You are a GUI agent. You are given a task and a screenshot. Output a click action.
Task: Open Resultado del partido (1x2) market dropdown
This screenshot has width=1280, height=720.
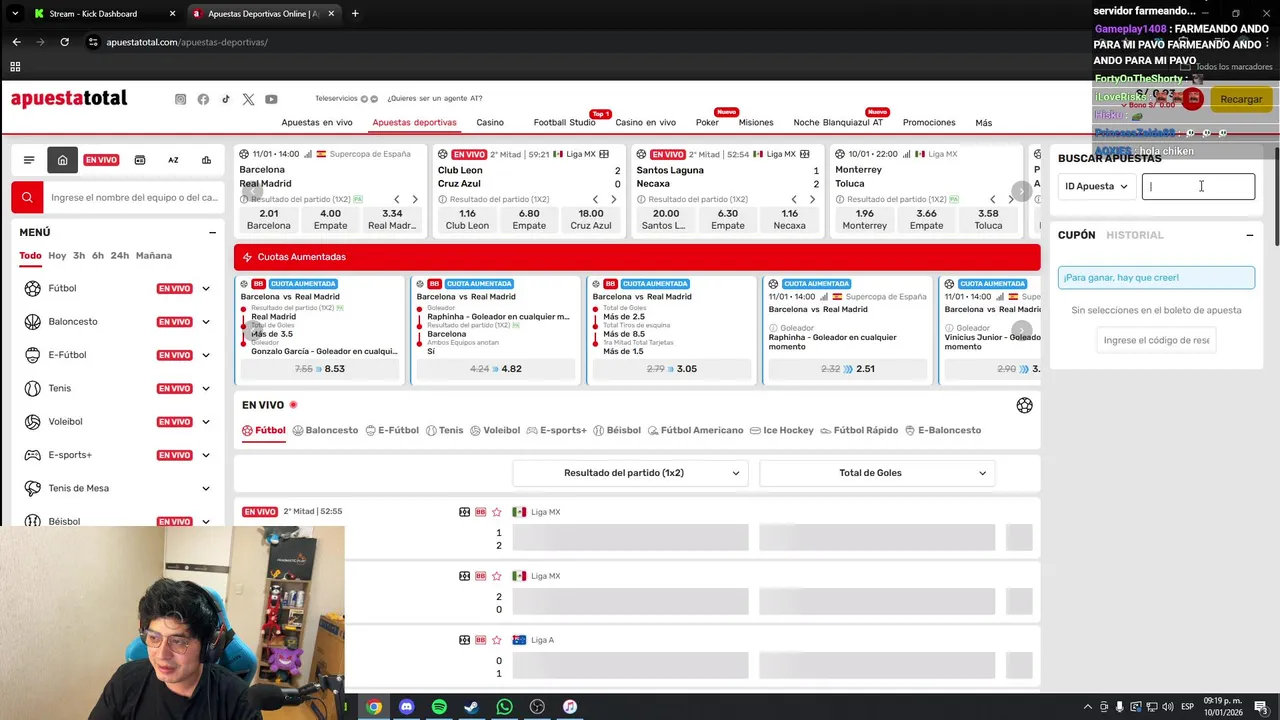(630, 473)
